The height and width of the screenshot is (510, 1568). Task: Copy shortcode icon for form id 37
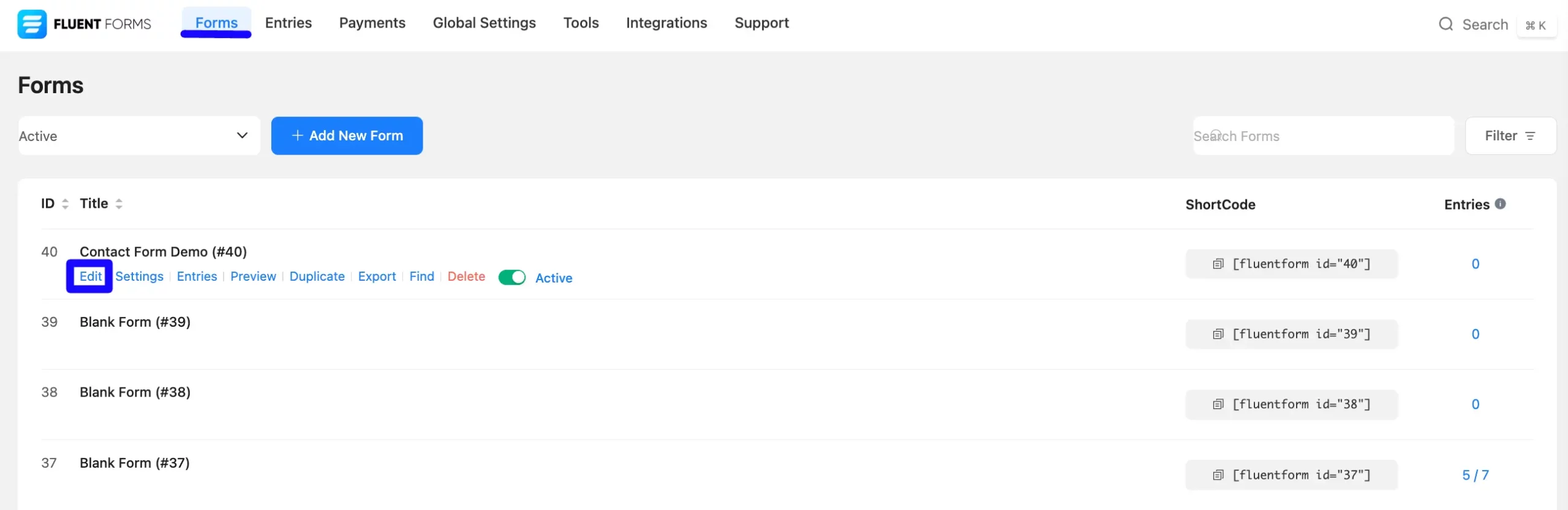click(1218, 475)
